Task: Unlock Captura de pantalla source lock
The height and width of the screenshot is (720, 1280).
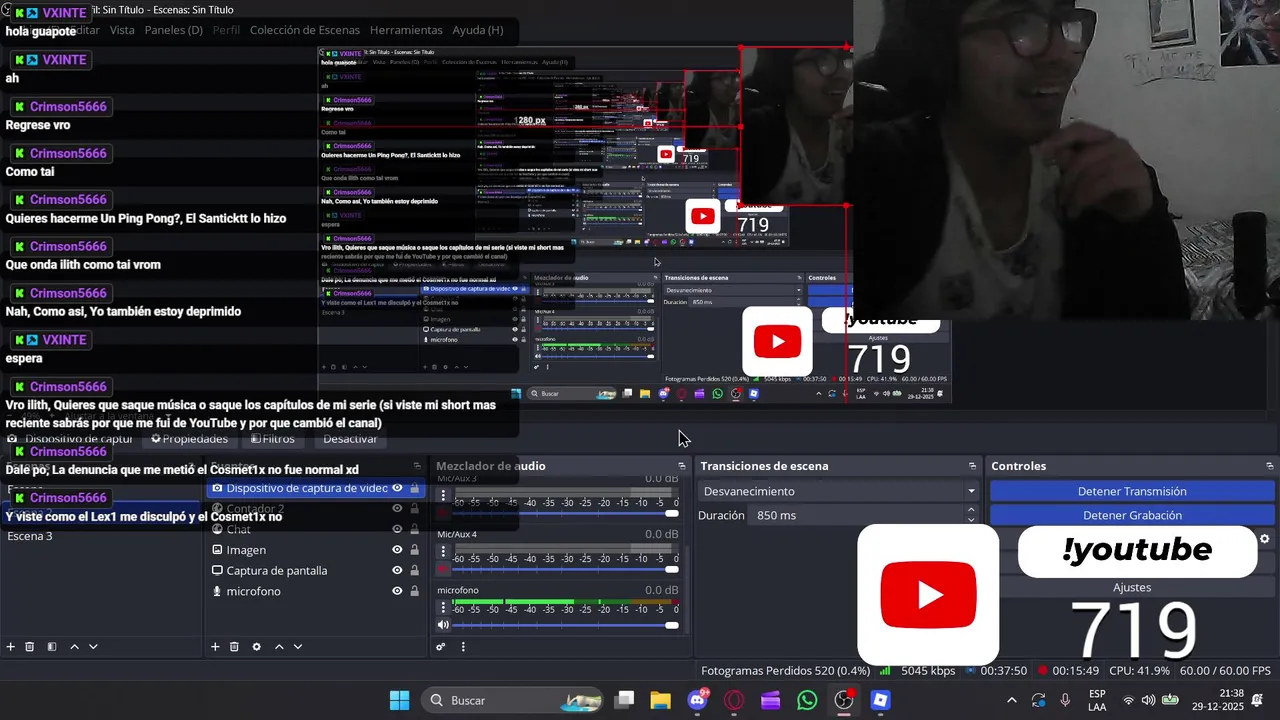Action: pyautogui.click(x=414, y=570)
